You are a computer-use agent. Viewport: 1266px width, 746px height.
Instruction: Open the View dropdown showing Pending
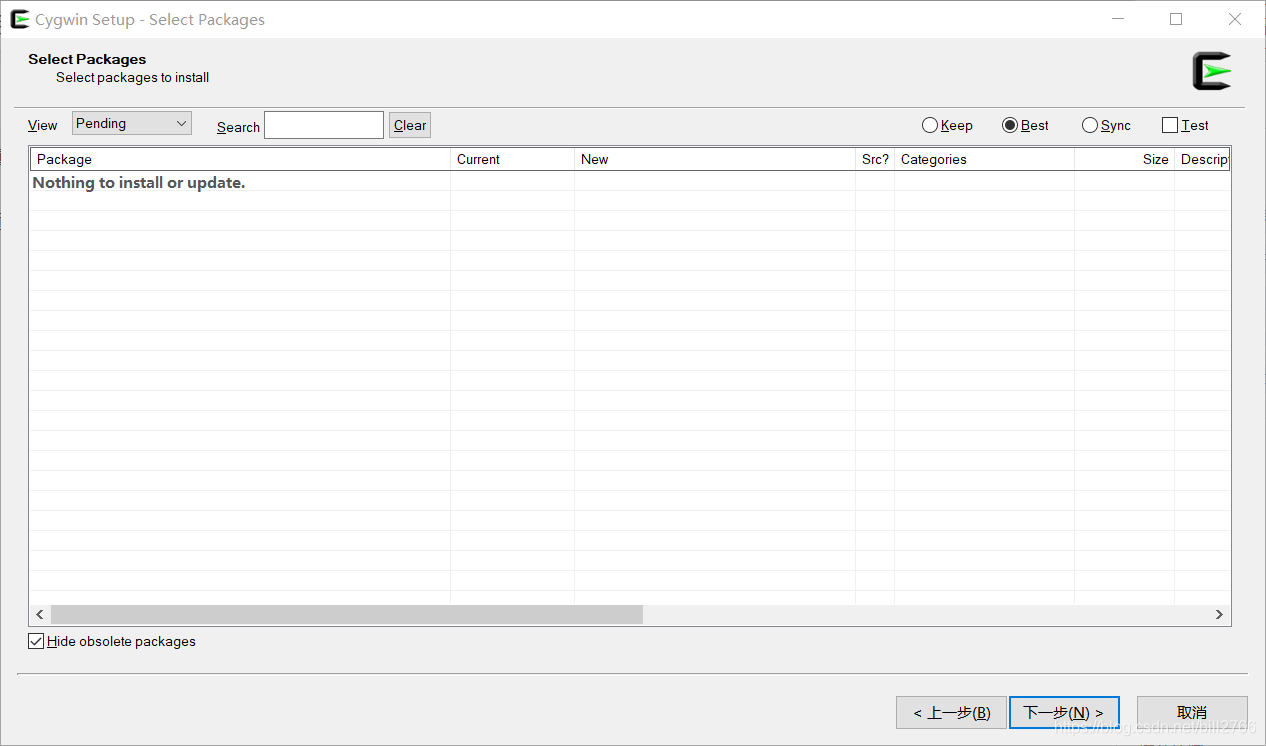coord(131,122)
